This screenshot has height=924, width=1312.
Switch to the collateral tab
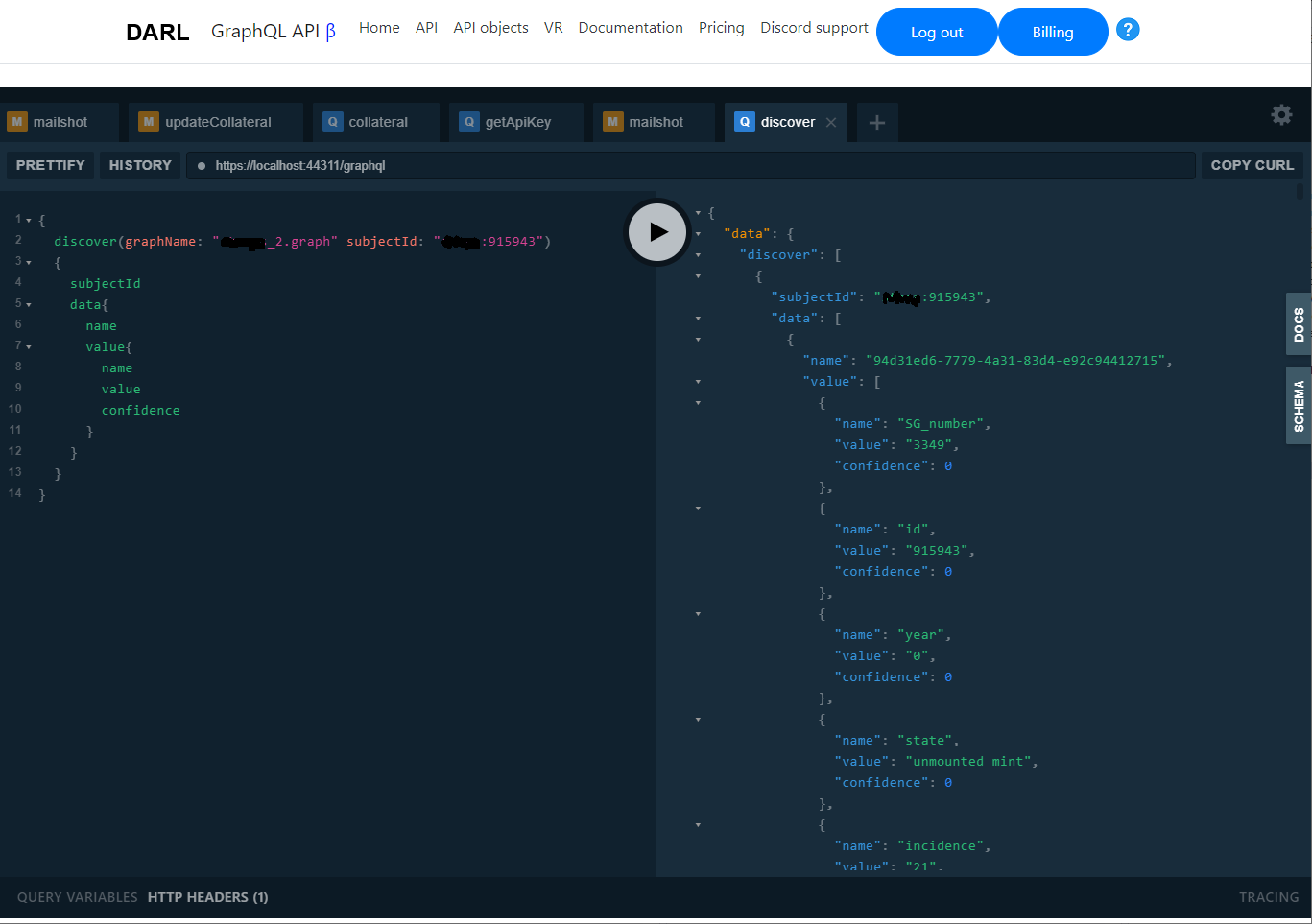[x=375, y=122]
